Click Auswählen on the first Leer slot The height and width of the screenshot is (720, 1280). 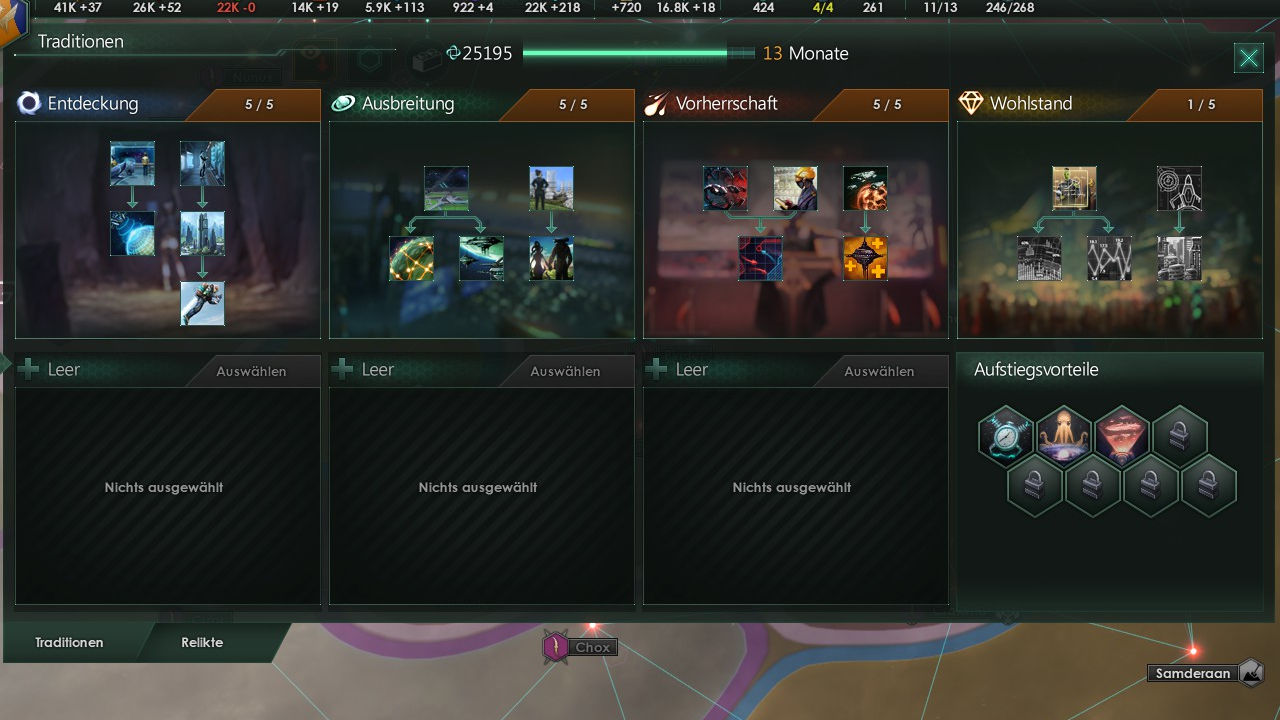pyautogui.click(x=251, y=371)
